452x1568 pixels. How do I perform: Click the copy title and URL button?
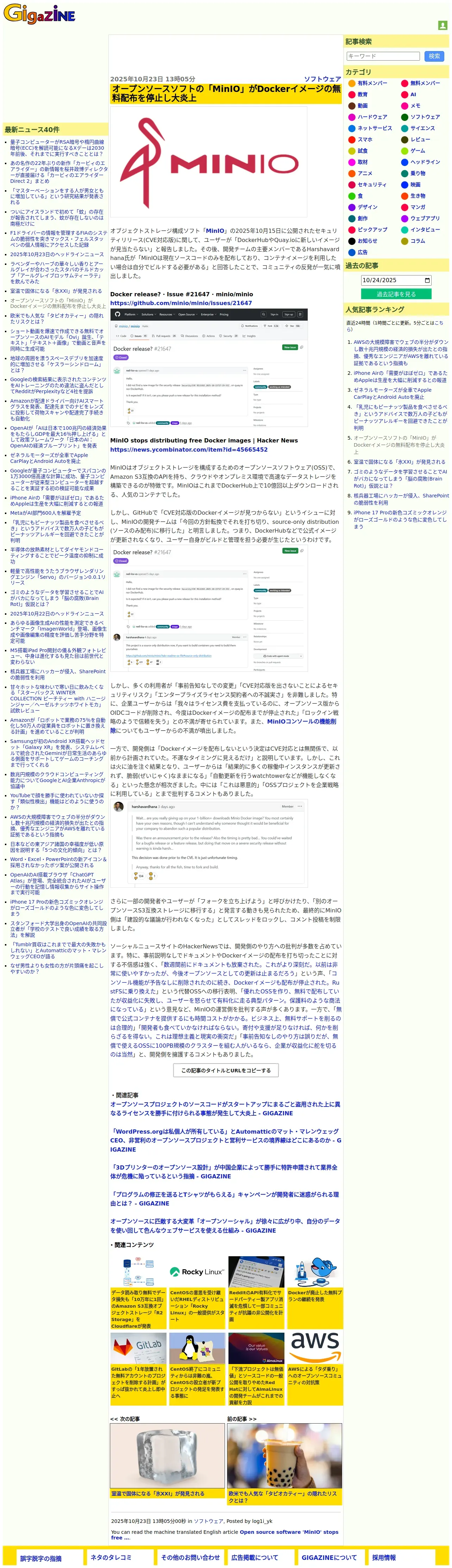(226, 1070)
